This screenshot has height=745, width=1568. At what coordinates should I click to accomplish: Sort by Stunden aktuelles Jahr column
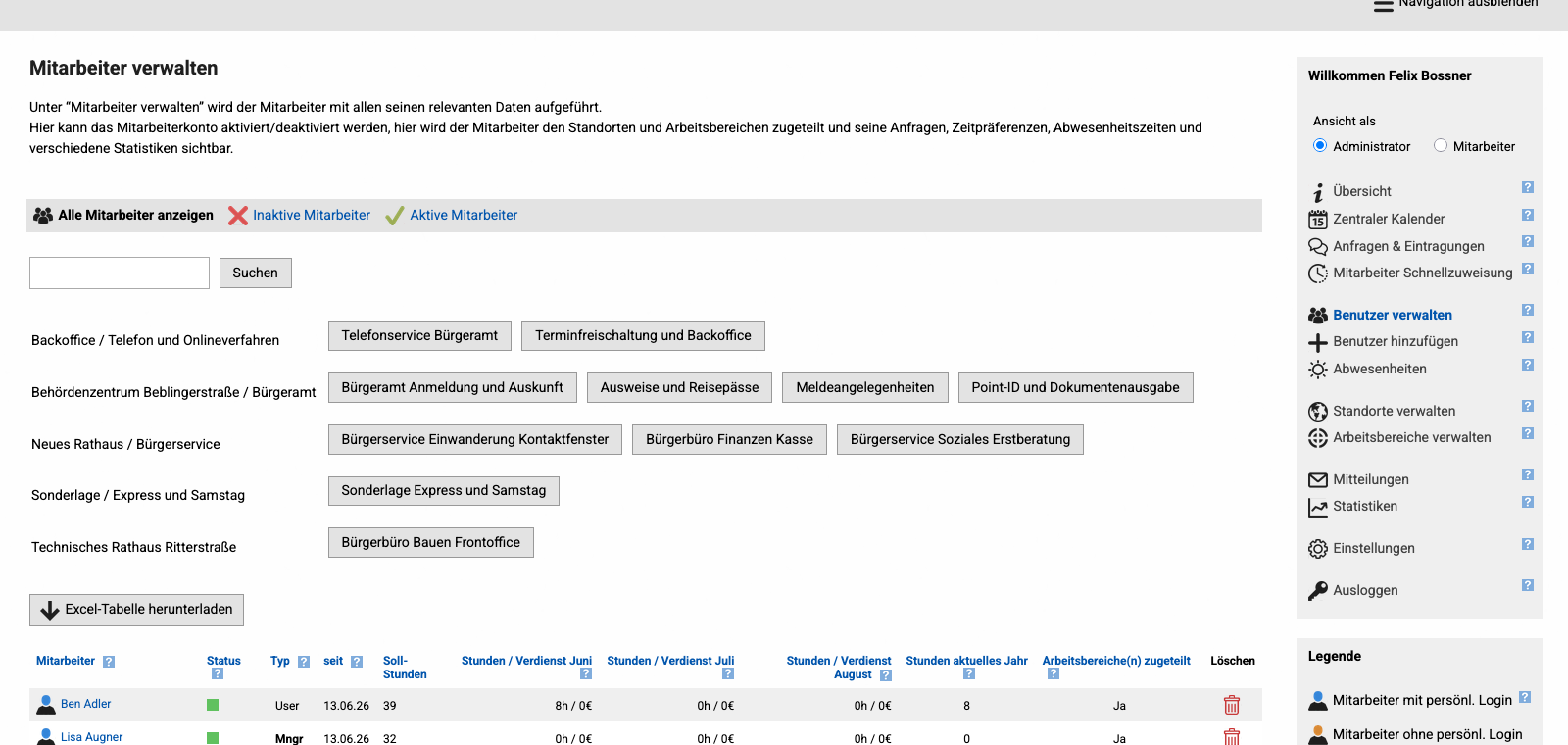[x=966, y=661]
